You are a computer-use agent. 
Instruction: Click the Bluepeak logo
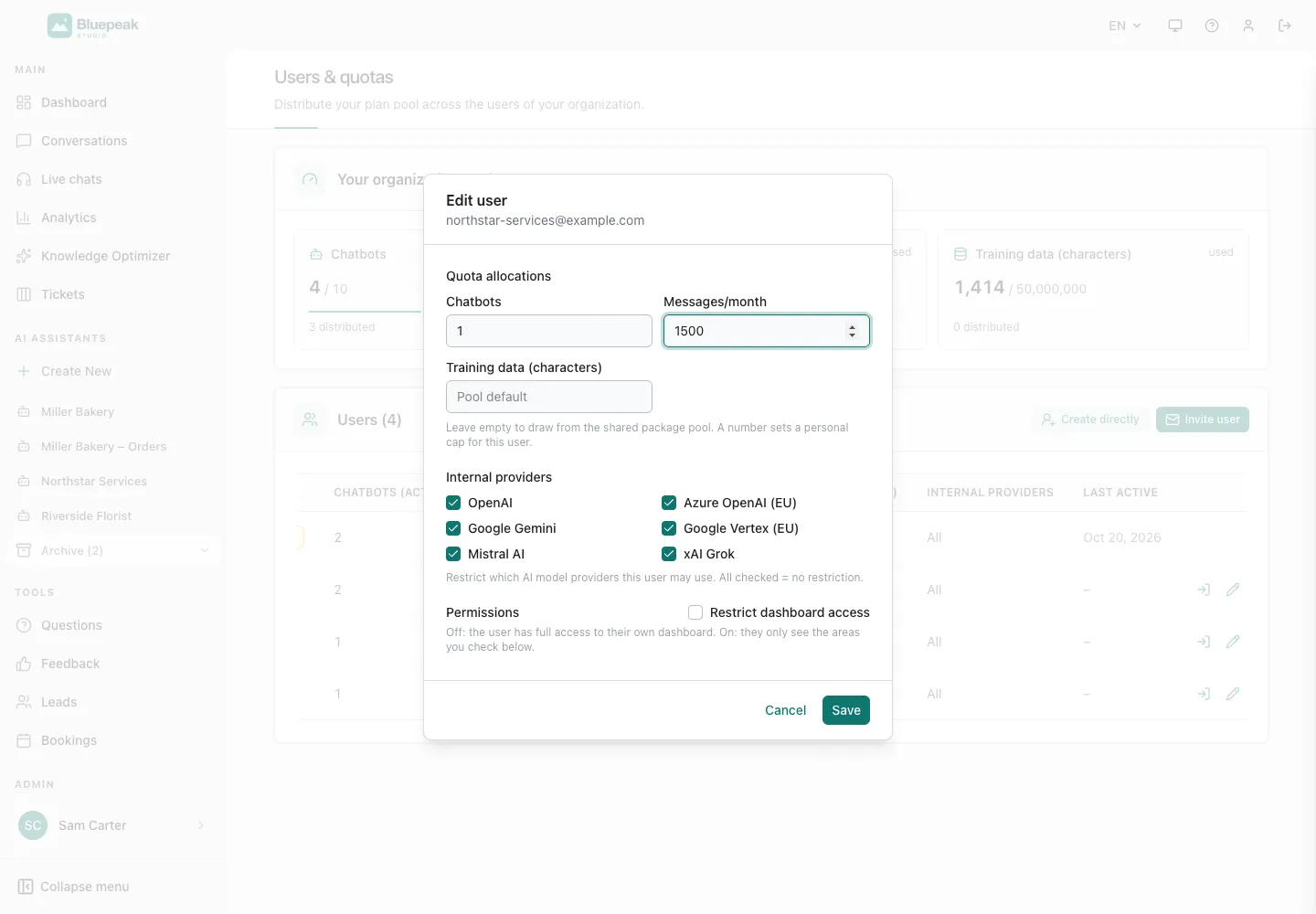[x=93, y=26]
